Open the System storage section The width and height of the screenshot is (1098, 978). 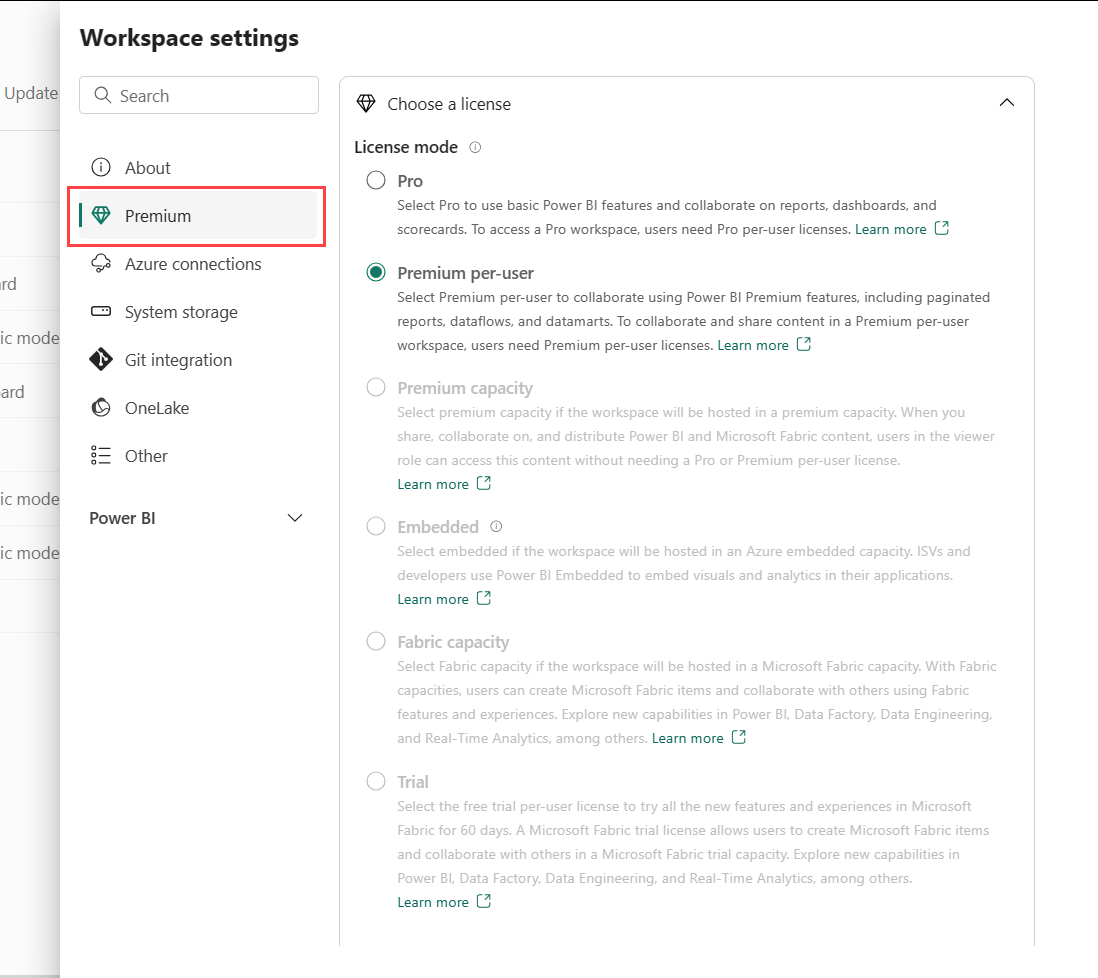tap(181, 311)
